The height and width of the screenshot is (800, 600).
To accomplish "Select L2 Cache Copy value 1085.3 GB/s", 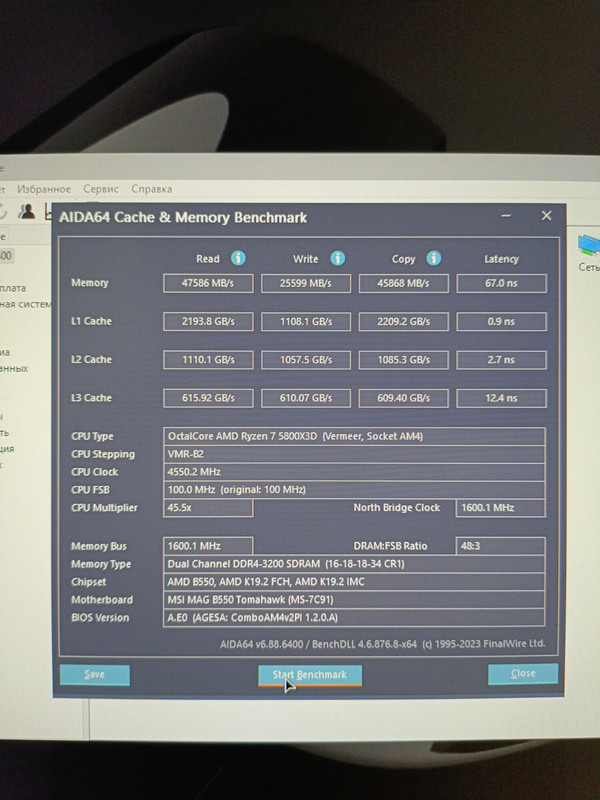I will tap(404, 360).
